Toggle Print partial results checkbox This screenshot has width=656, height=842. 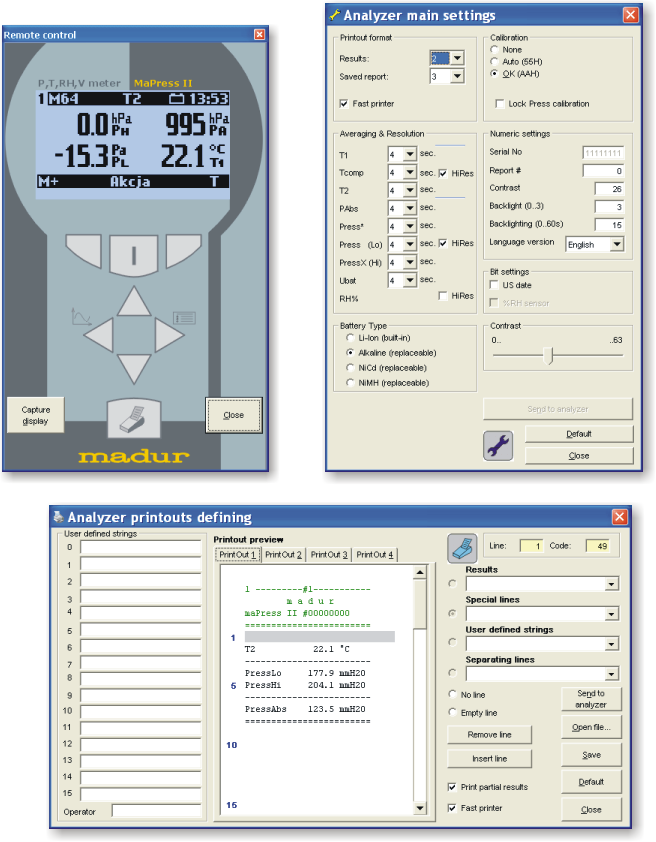[x=452, y=787]
